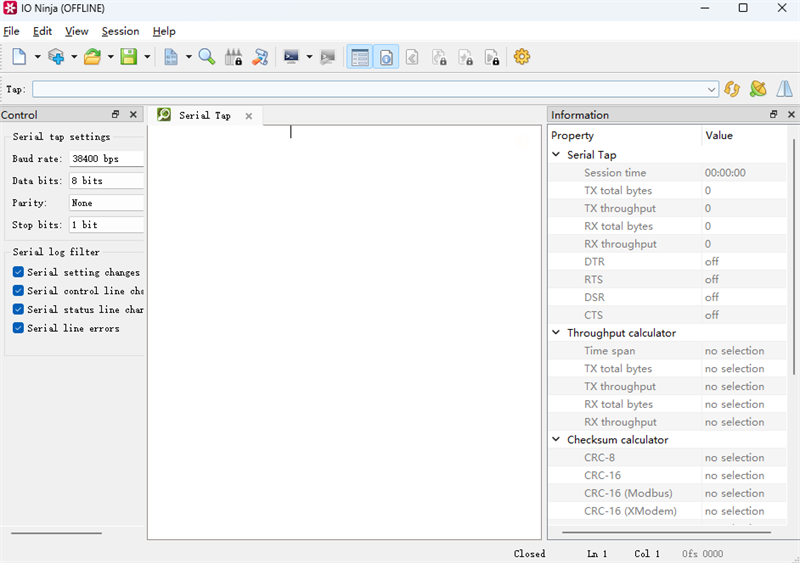Click the blue flip icon beside Tap
800x563 pixels.
click(x=785, y=89)
